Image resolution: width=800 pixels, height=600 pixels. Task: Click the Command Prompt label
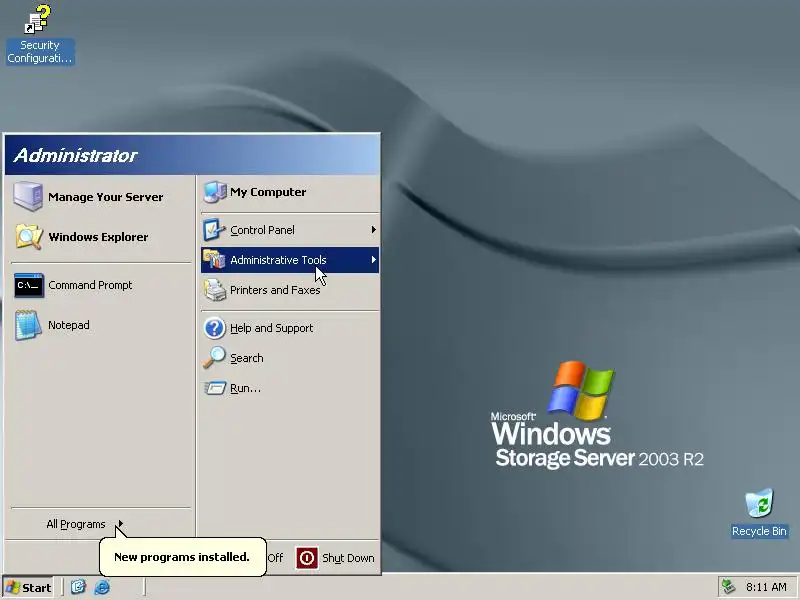point(90,285)
